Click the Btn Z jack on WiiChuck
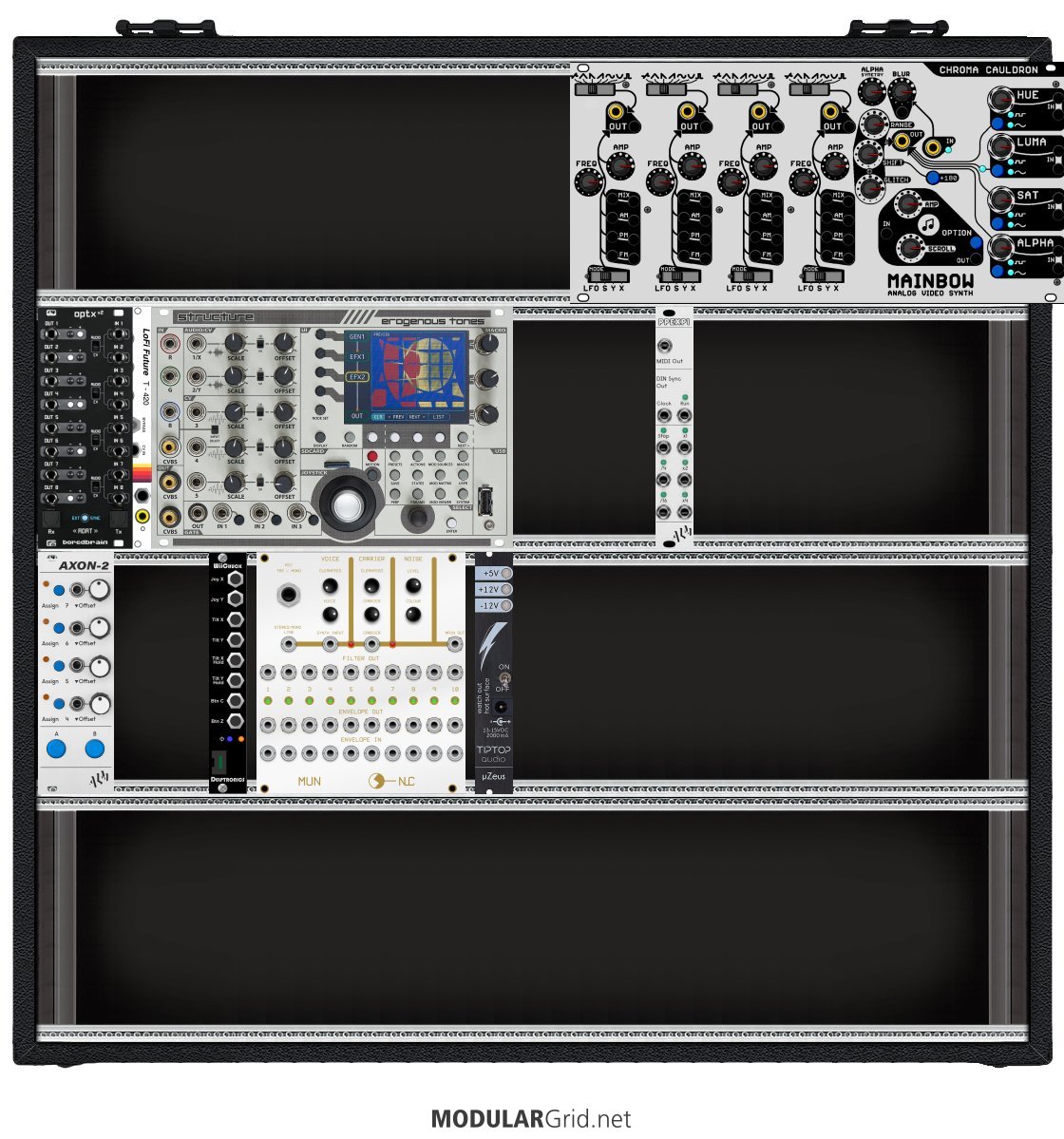This screenshot has height=1139, width=1064. pos(236,721)
